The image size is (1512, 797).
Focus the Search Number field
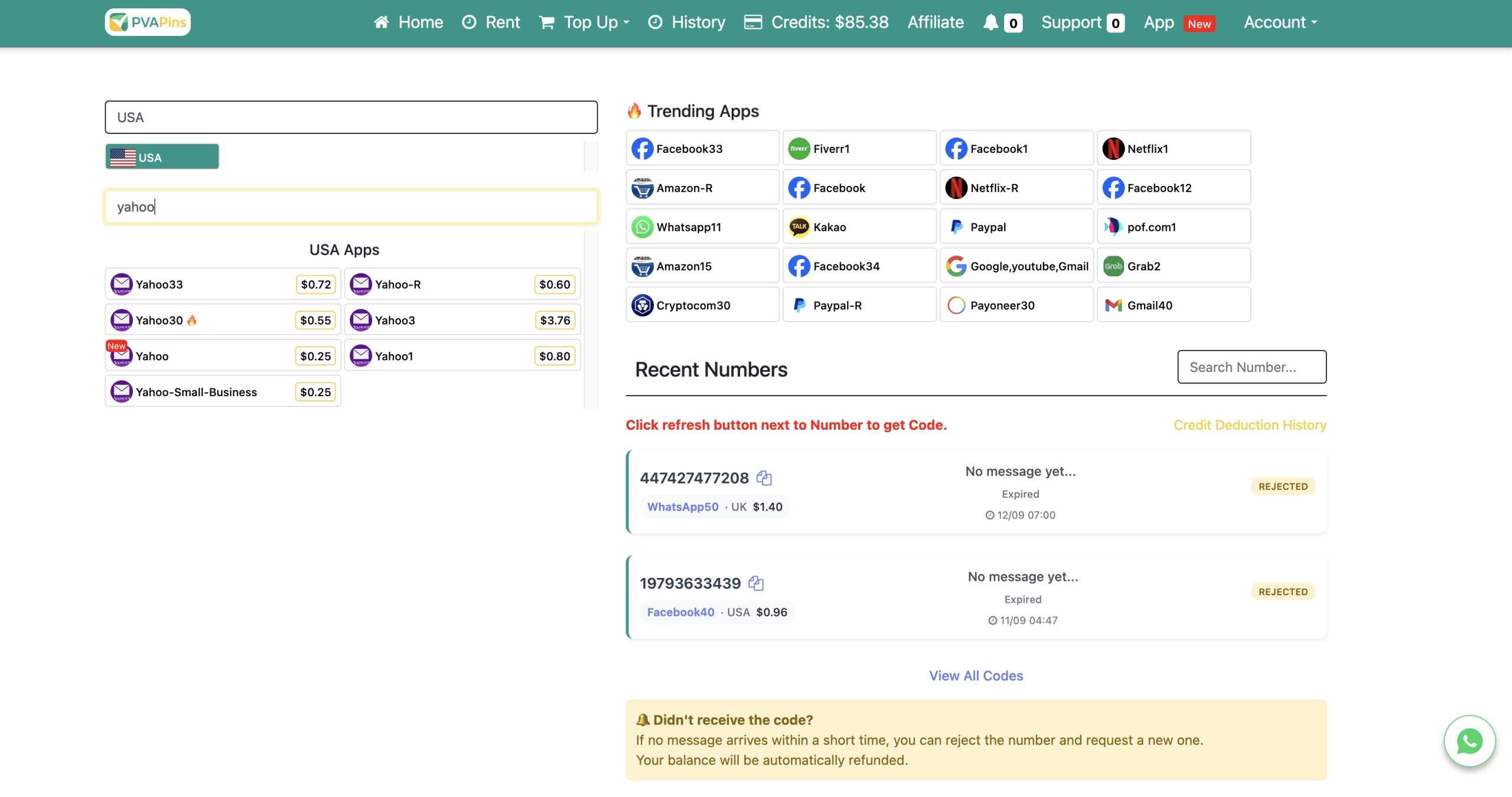pos(1252,367)
